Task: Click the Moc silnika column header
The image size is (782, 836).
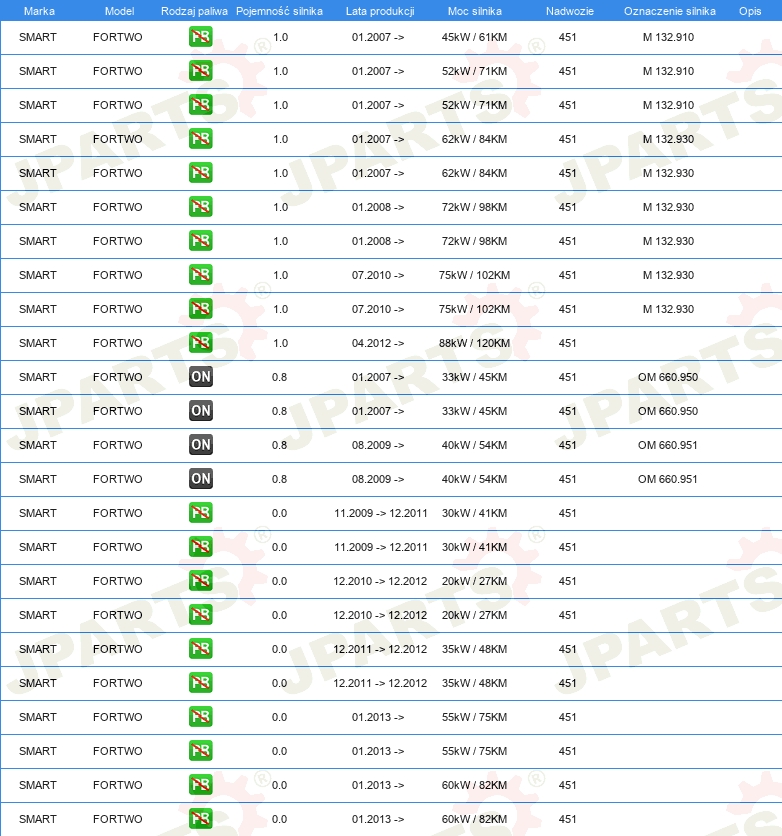Action: pos(474,11)
